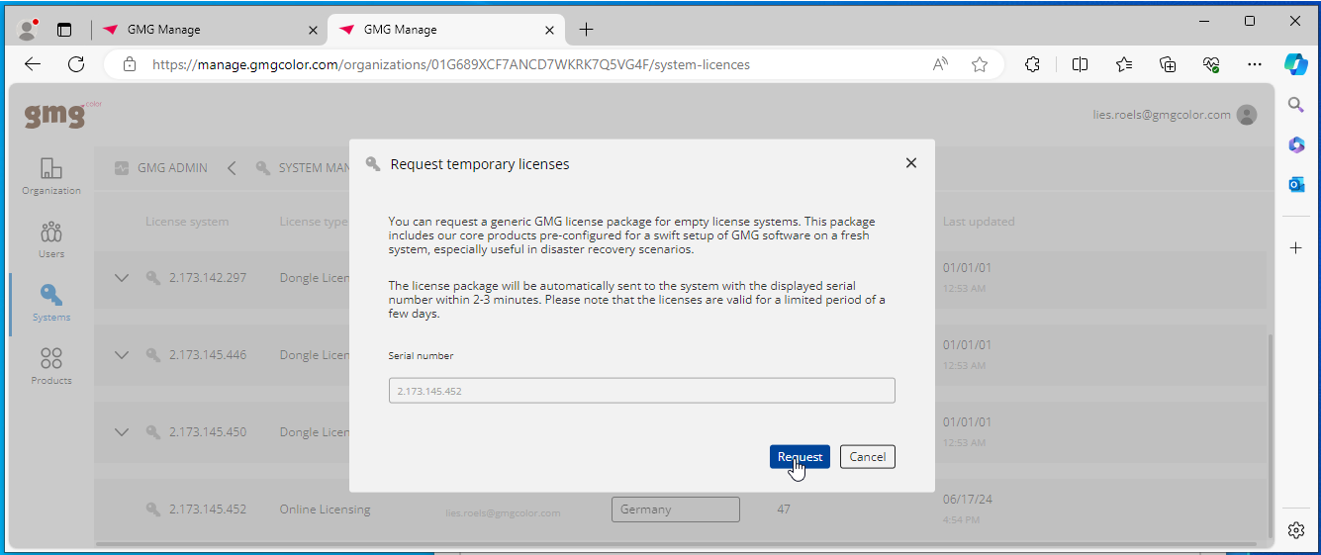Open the Outlook icon in Edge sidebar
Screen dimensions: 1321x555
click(x=1296, y=184)
